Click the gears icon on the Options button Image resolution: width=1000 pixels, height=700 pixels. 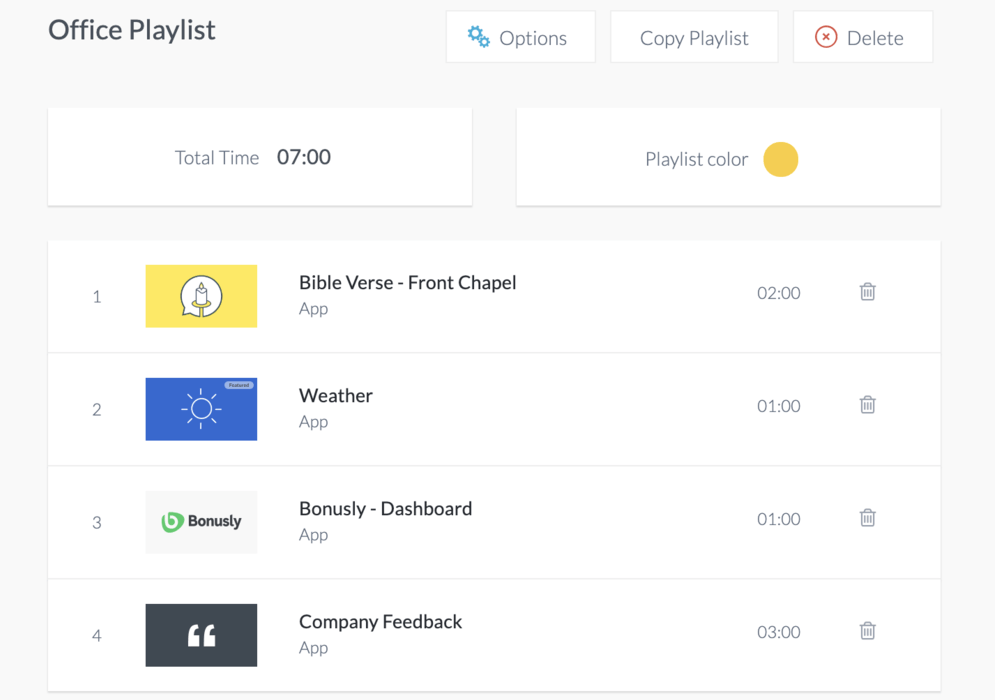[478, 37]
